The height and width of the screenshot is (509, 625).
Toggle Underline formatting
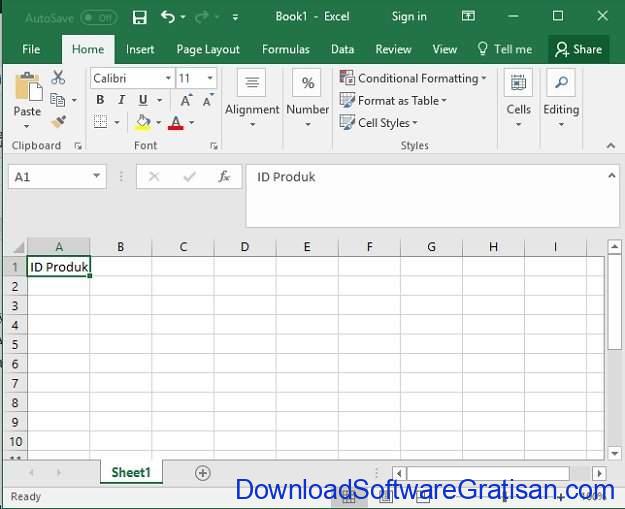tap(143, 100)
